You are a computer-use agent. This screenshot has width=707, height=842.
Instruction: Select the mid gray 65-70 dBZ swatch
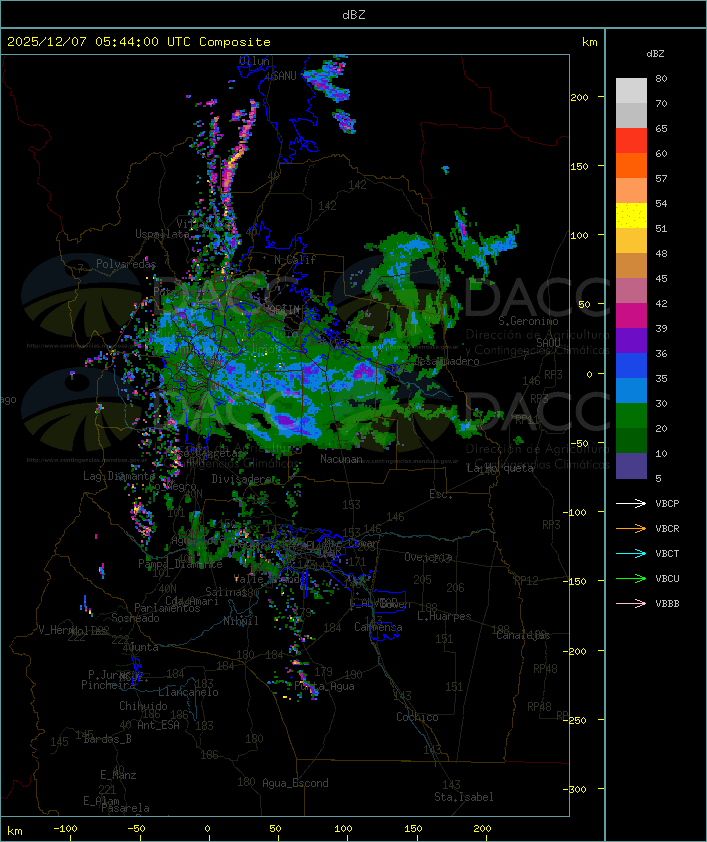631,115
